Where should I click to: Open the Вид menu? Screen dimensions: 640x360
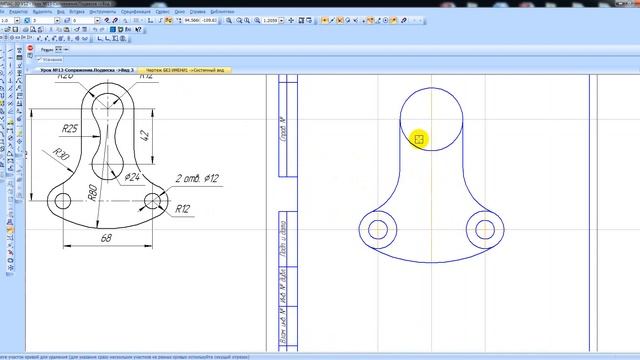60,12
